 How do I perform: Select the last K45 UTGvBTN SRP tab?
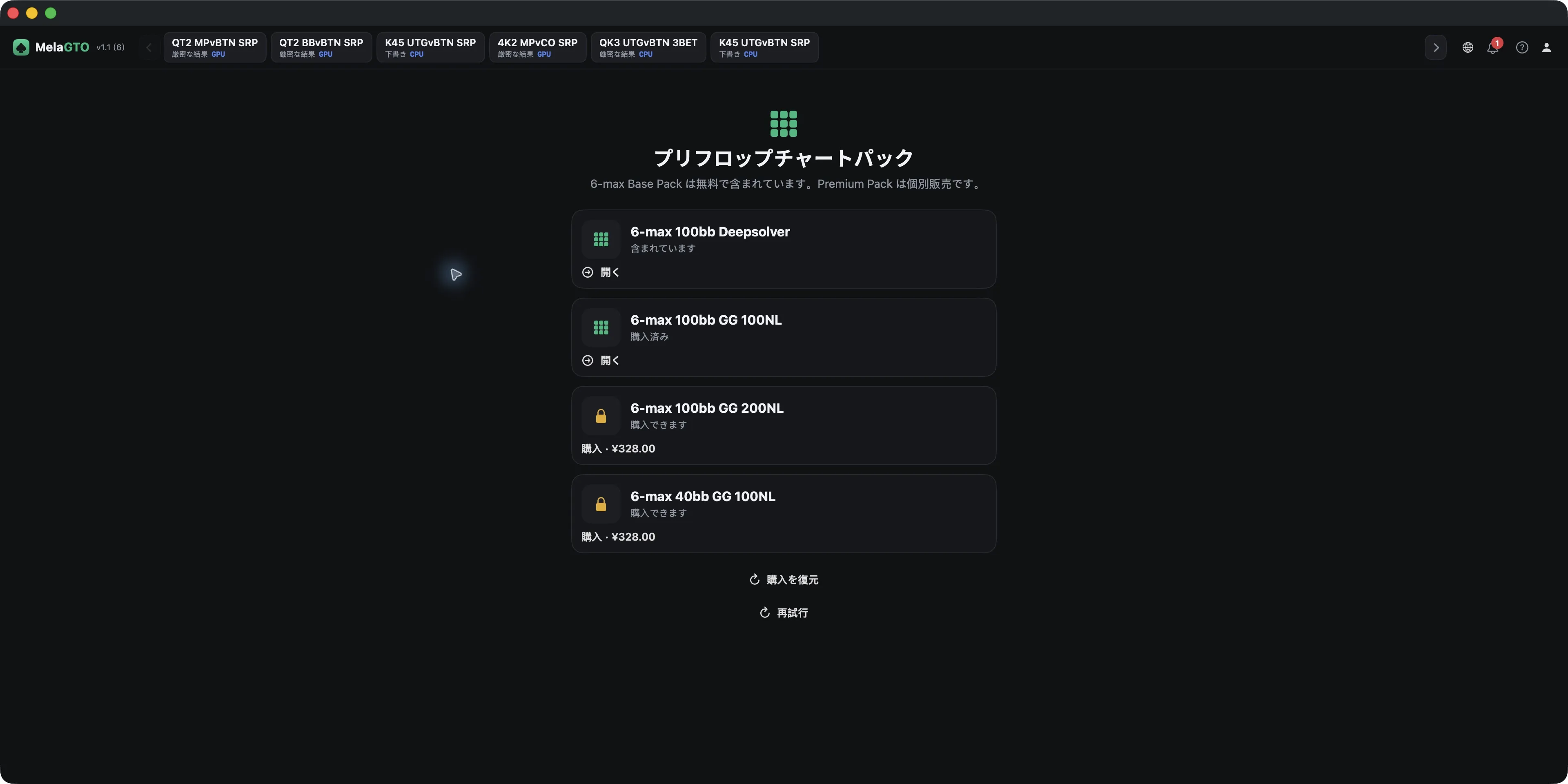coord(764,47)
